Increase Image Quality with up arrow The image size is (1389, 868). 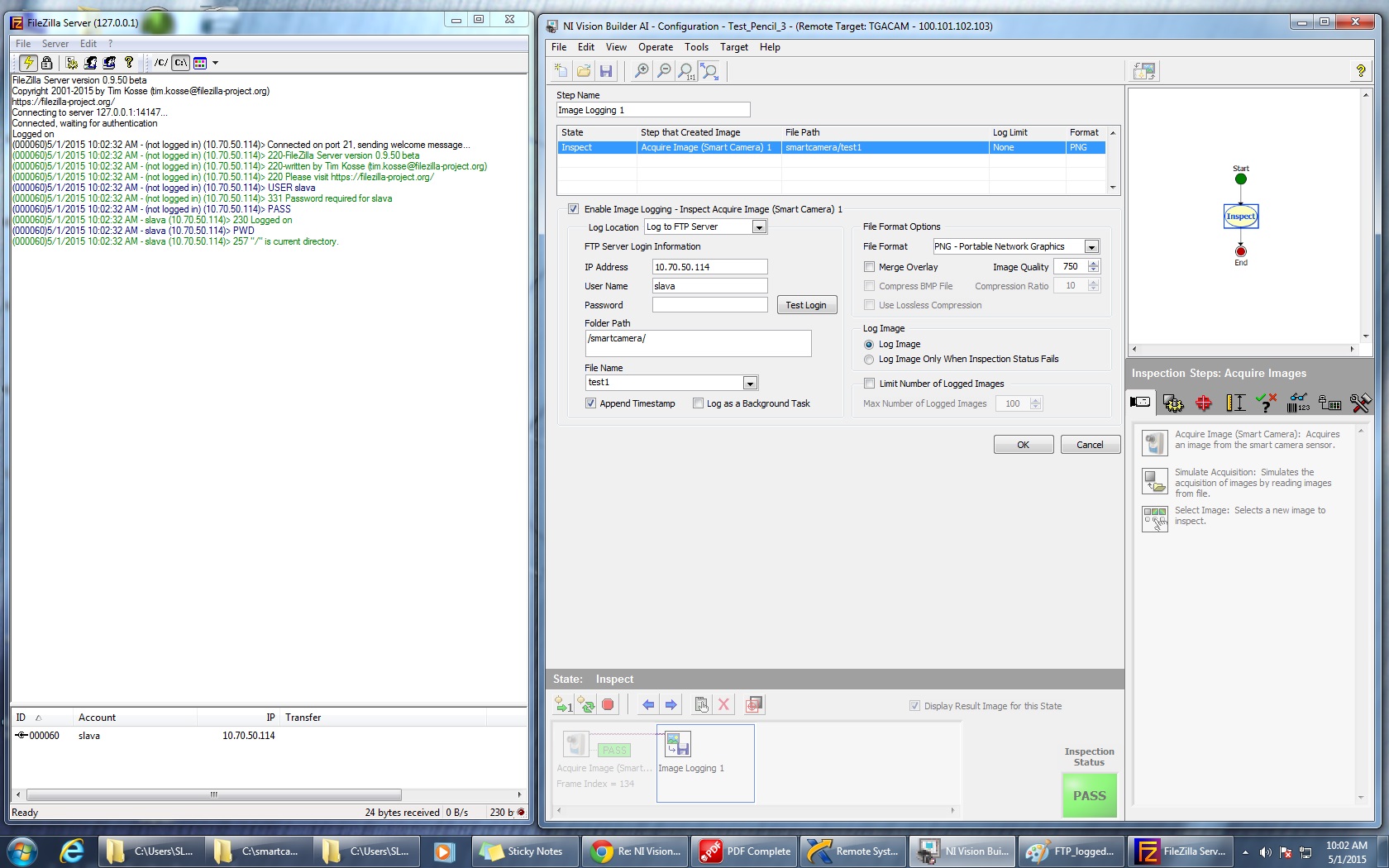[x=1094, y=263]
